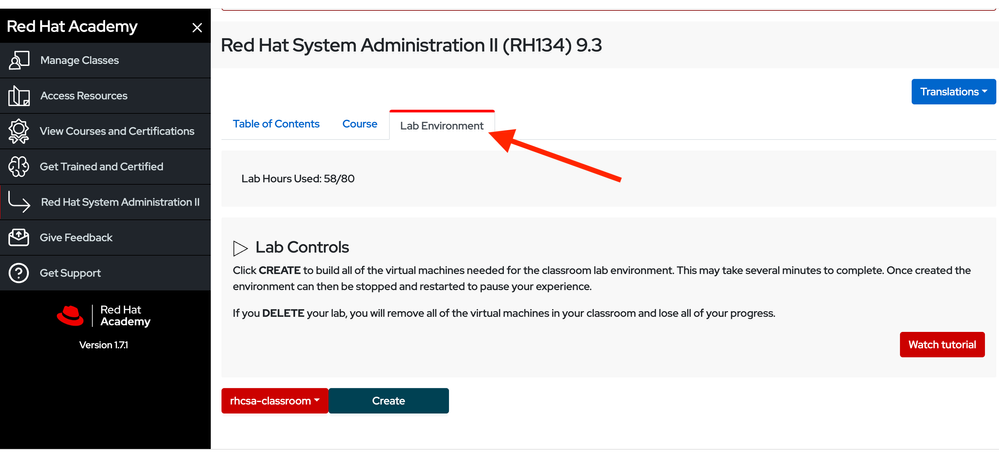Click the View Courses and Certifications badge icon
The image size is (999, 457).
tap(18, 131)
